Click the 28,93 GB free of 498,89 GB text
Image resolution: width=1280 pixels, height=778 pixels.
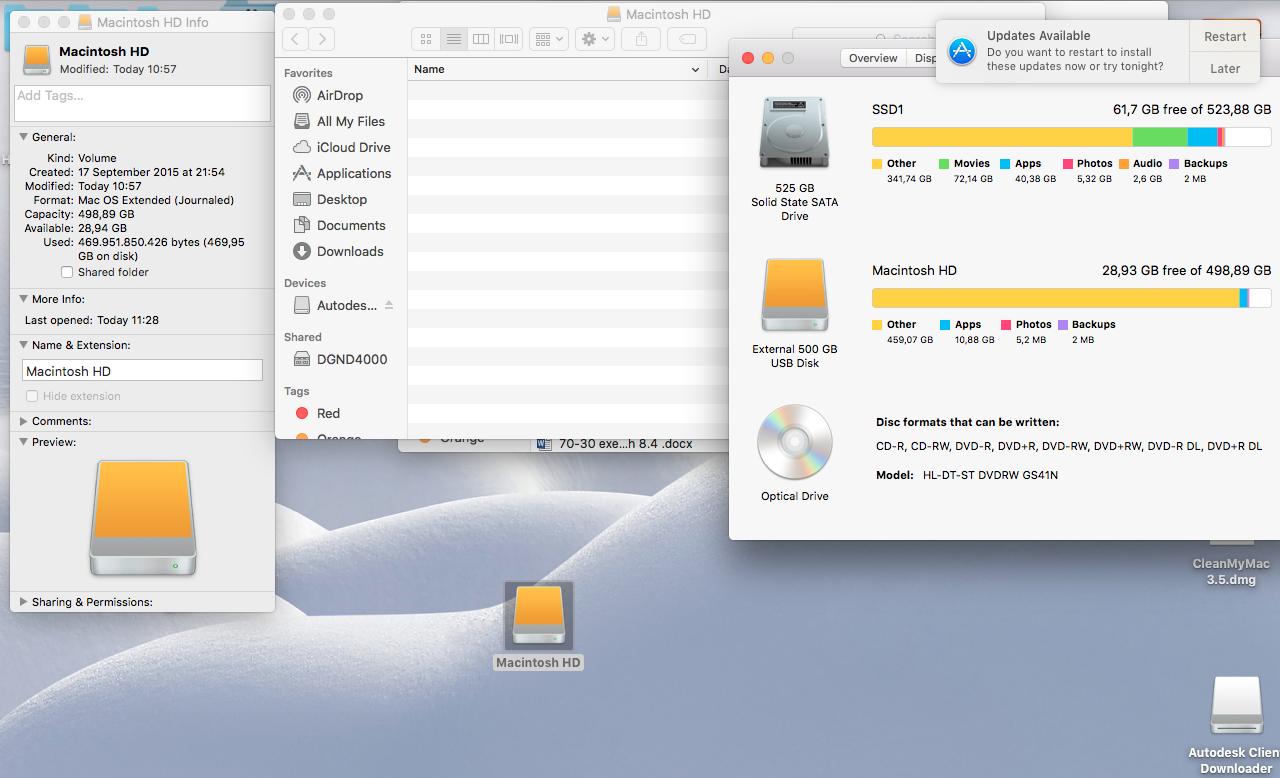pos(1187,271)
